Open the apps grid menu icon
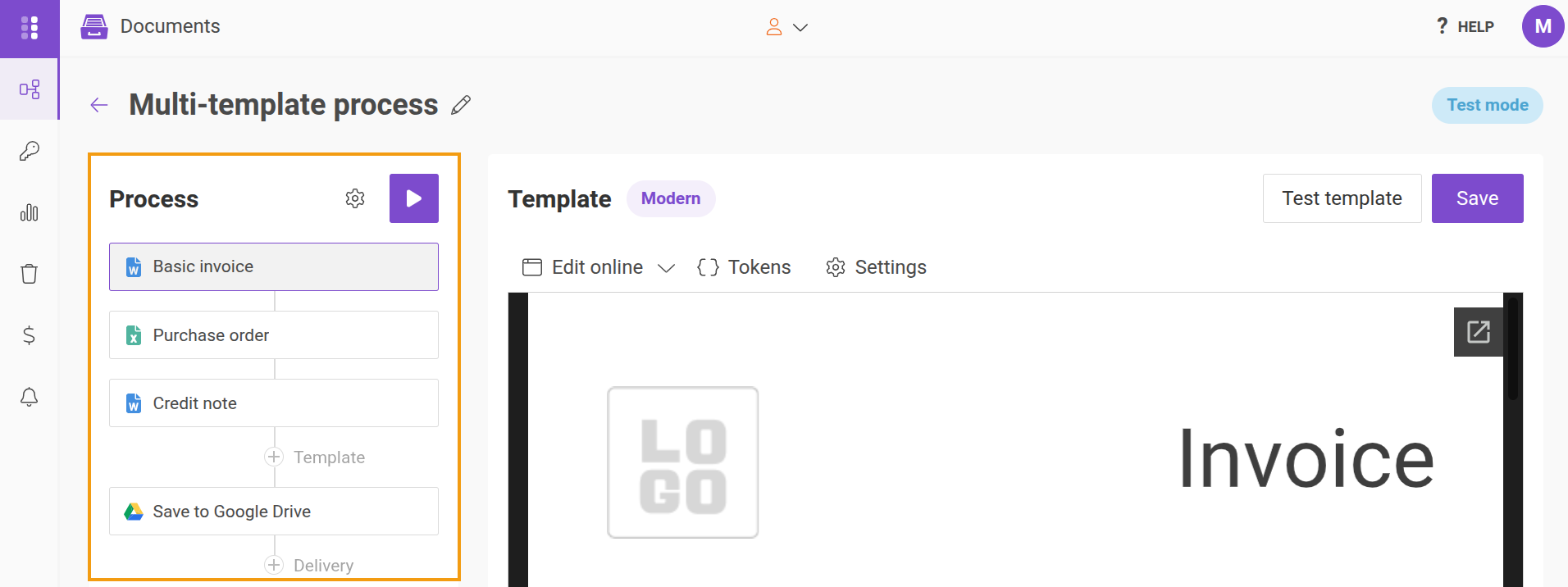 (x=30, y=28)
